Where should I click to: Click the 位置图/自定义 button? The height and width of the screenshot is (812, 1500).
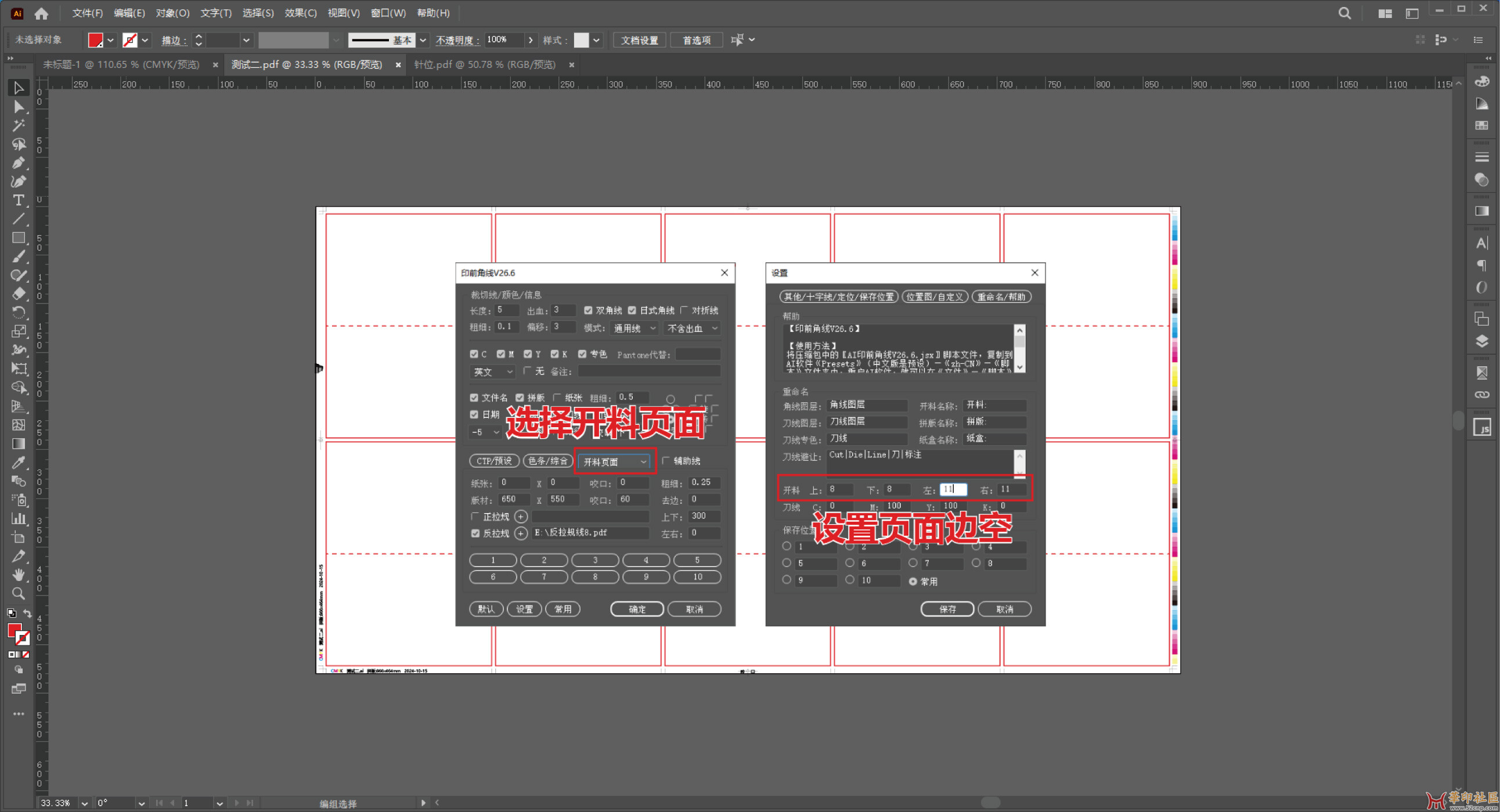pos(935,297)
